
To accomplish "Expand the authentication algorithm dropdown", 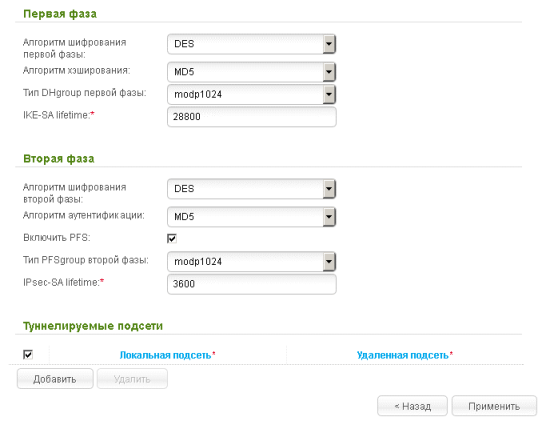I will [251, 217].
